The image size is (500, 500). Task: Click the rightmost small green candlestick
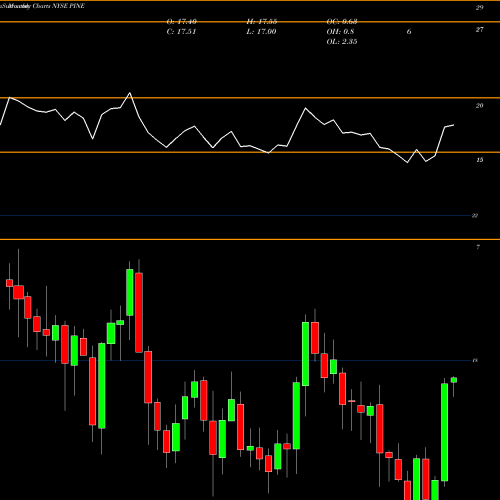point(454,380)
